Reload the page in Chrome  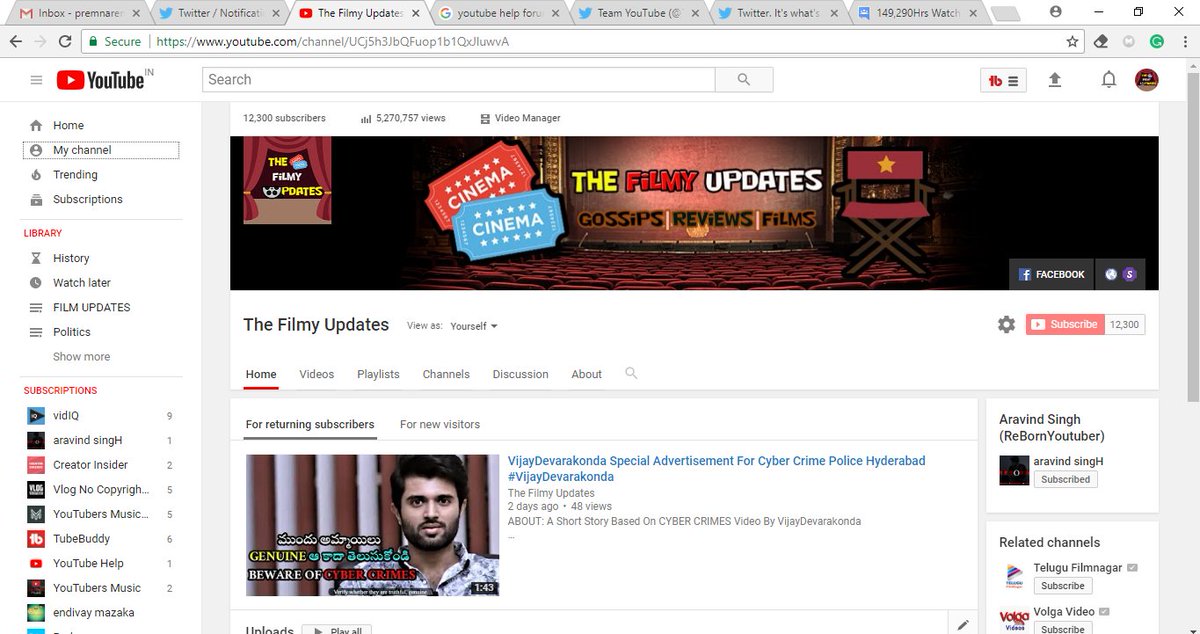pyautogui.click(x=65, y=42)
